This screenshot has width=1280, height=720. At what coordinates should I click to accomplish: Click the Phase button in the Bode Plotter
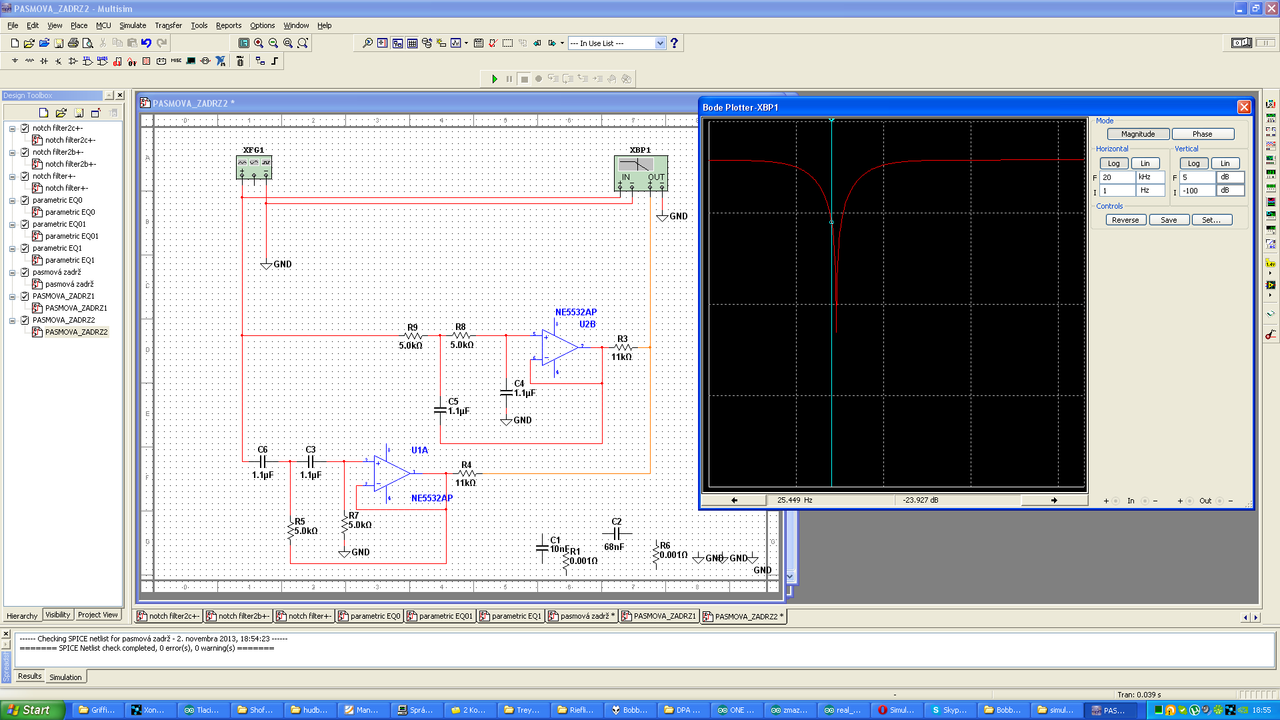(x=1203, y=133)
